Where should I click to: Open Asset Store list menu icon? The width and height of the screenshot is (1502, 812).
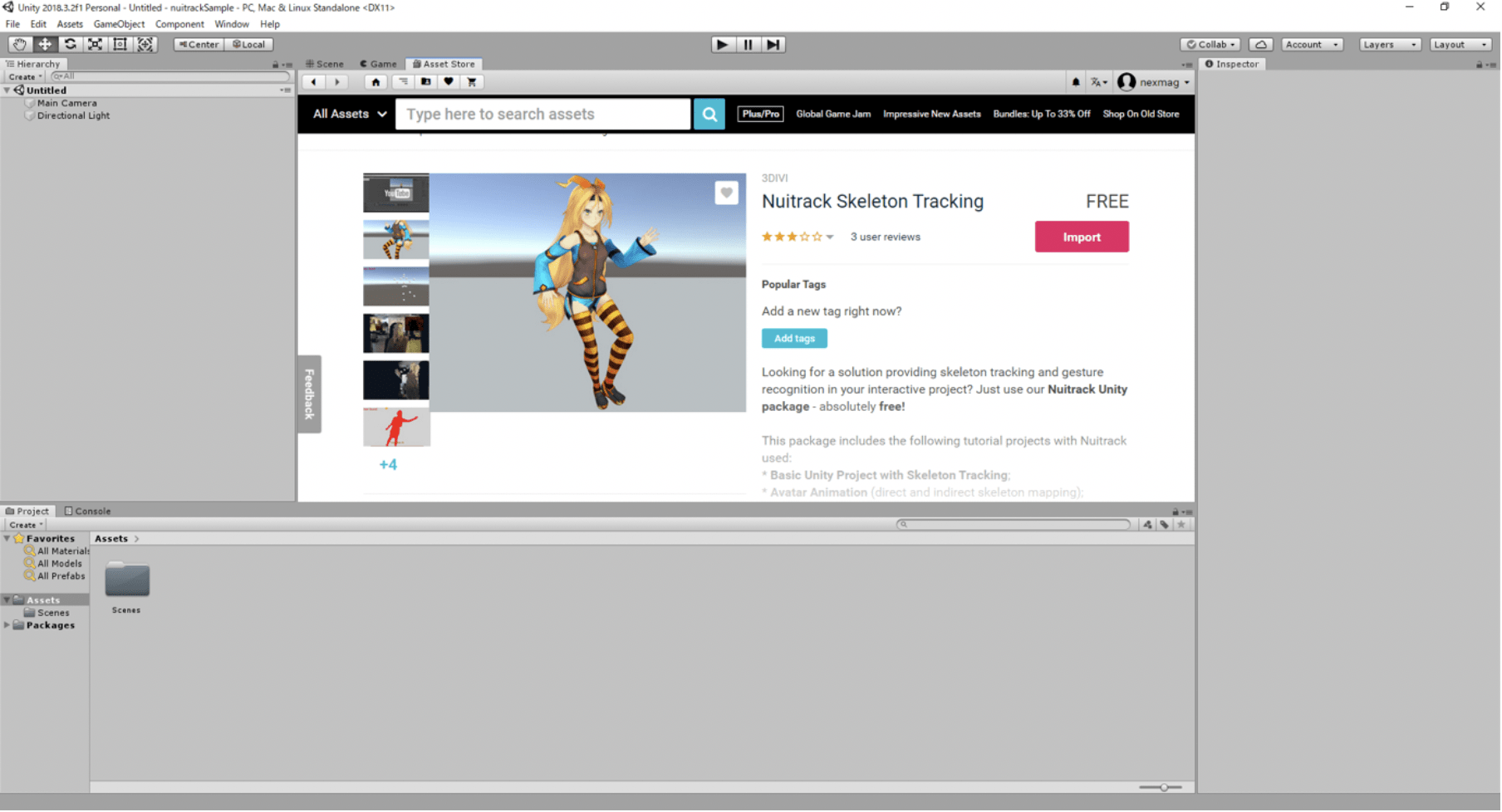pyautogui.click(x=403, y=82)
